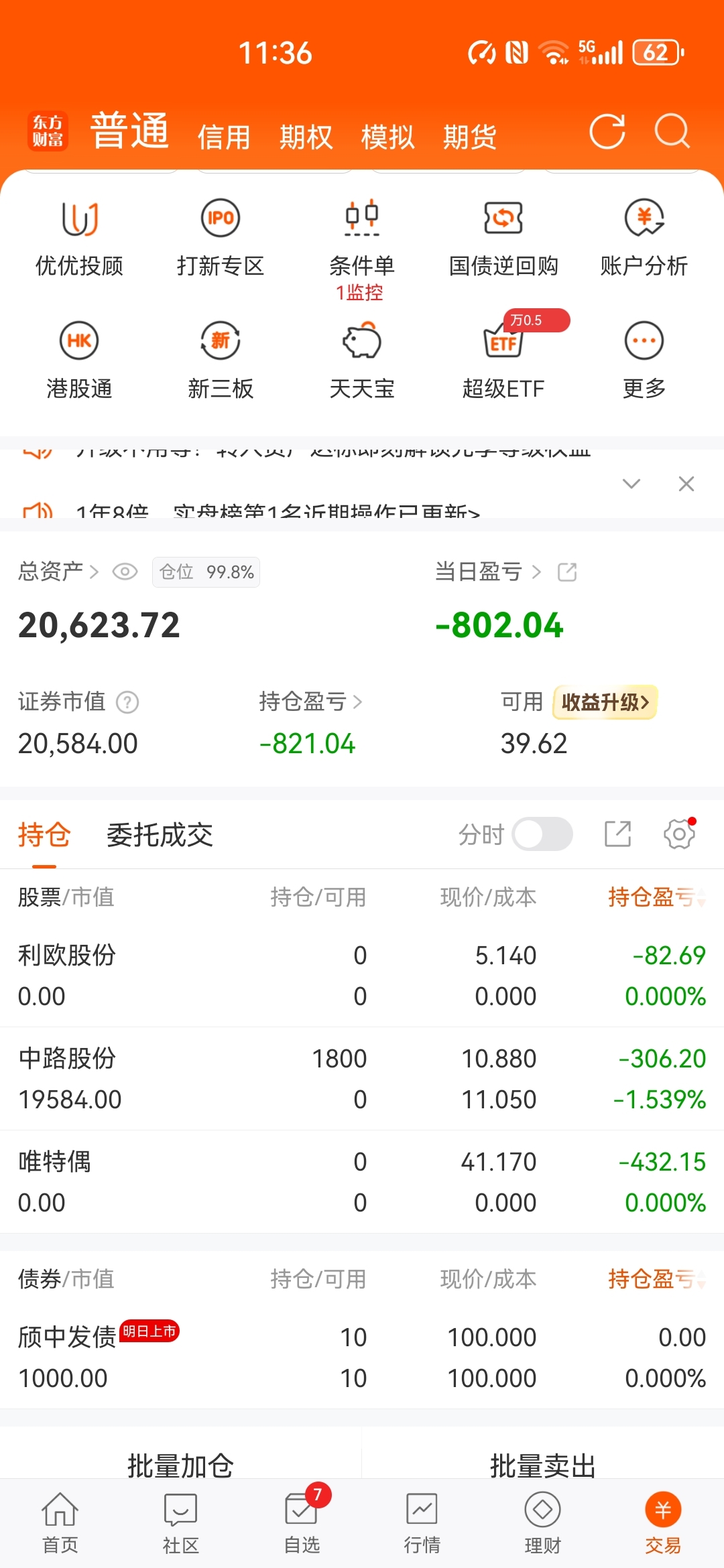Go to 自选 watchlist tab

click(x=302, y=1522)
